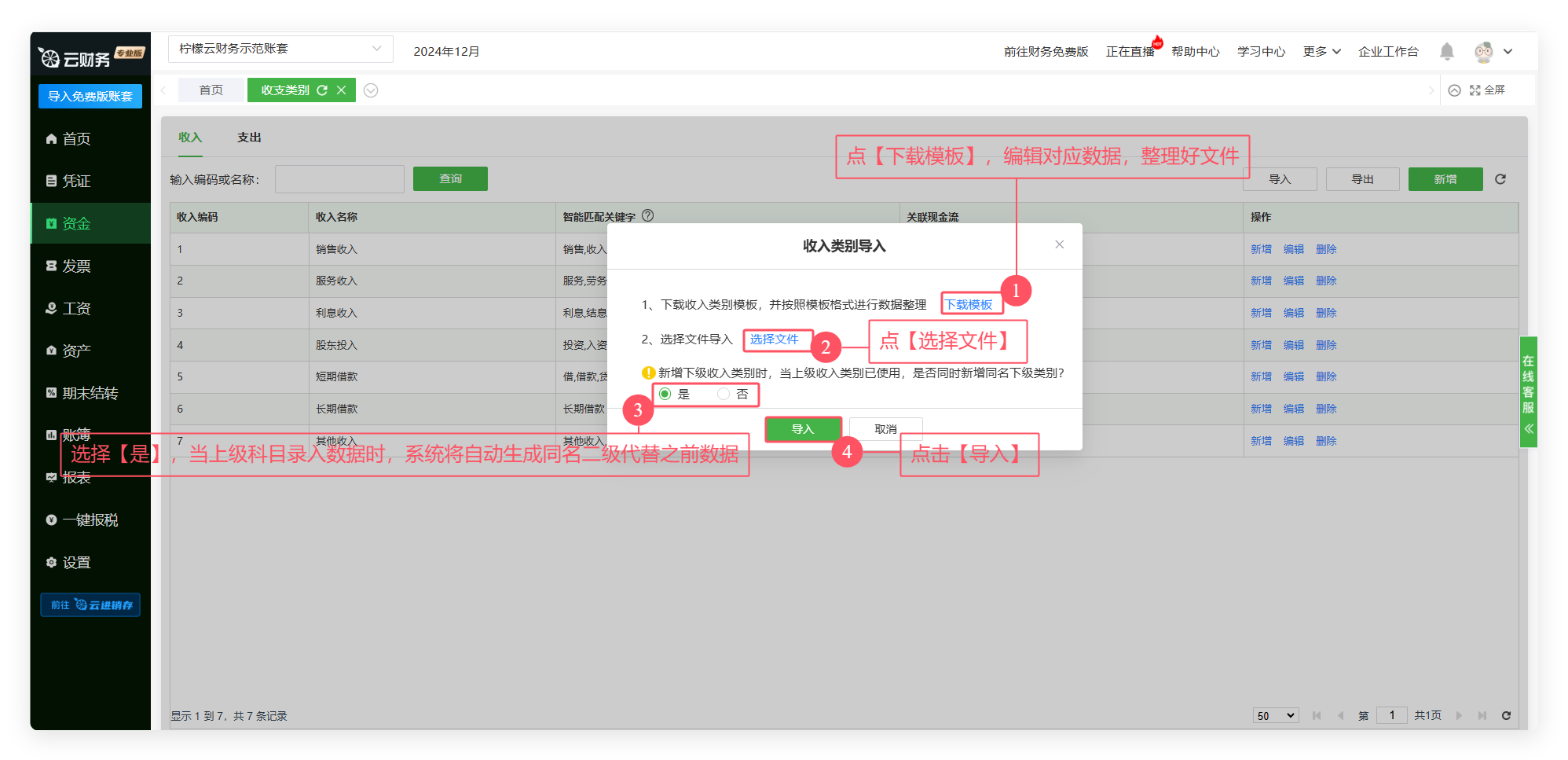Open the 柠檬云财务示范账套 account dropdown

point(280,49)
